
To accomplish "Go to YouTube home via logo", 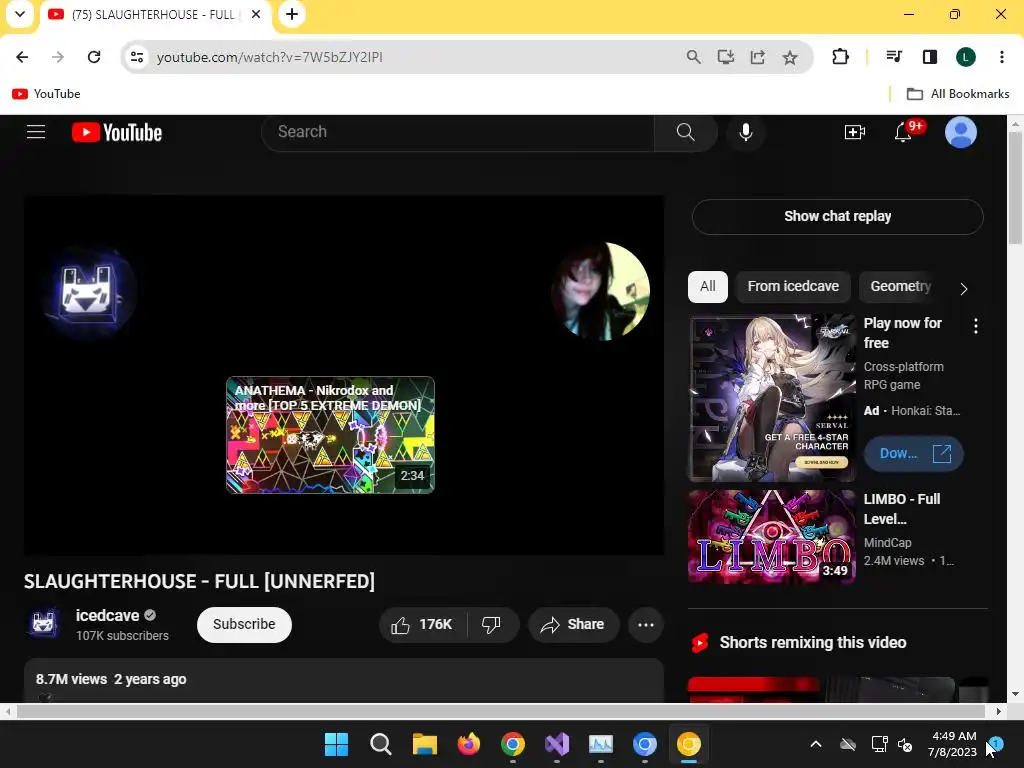I will pyautogui.click(x=117, y=133).
